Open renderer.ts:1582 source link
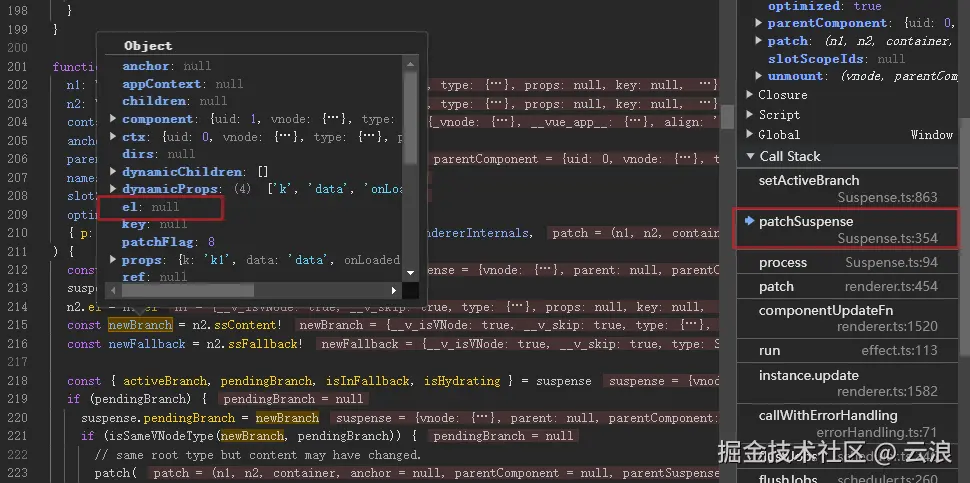Image resolution: width=970 pixels, height=483 pixels. pyautogui.click(x=887, y=391)
